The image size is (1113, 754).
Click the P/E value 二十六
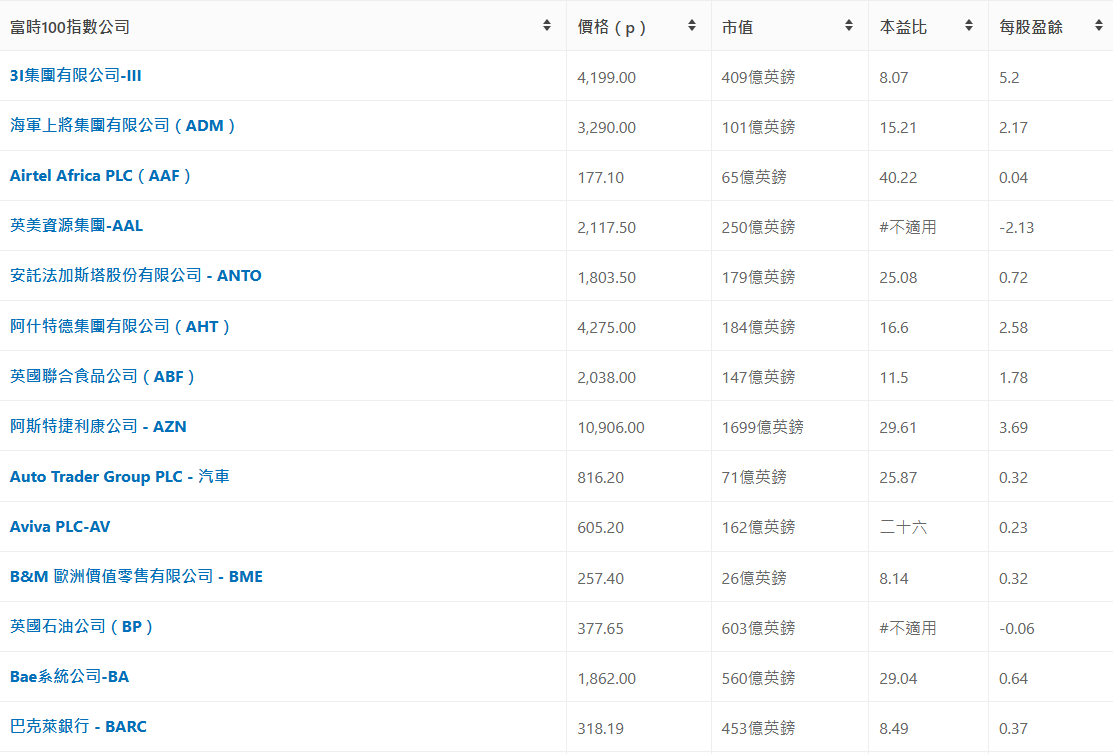click(903, 528)
